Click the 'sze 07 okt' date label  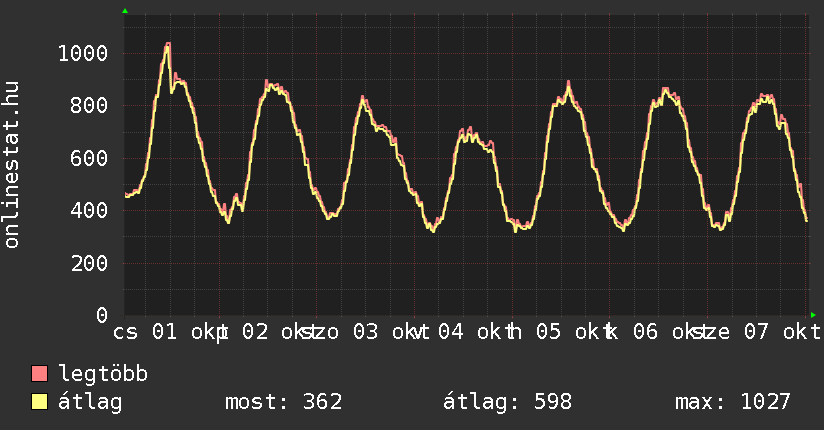coord(756,332)
